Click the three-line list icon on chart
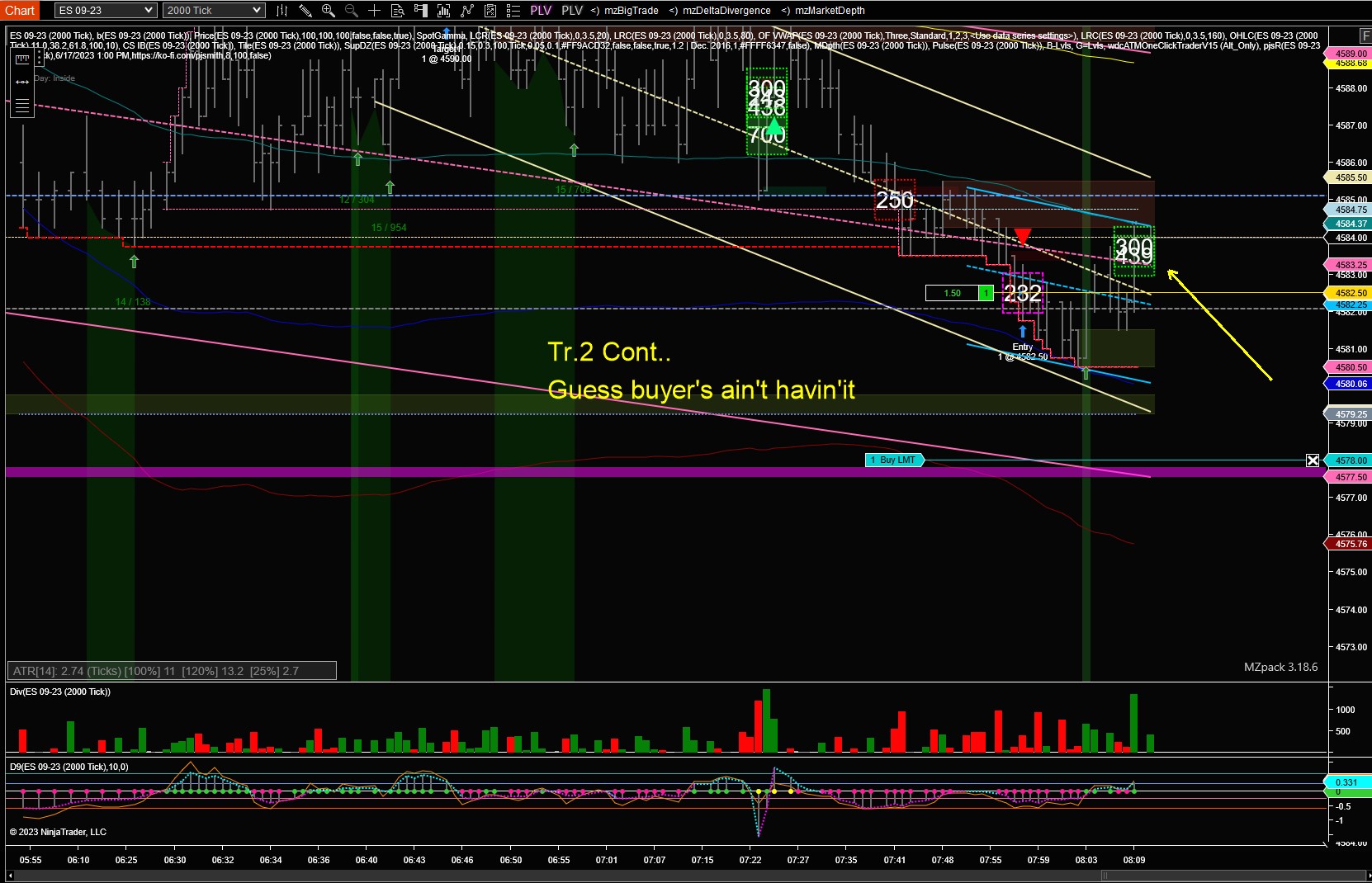 point(22,106)
